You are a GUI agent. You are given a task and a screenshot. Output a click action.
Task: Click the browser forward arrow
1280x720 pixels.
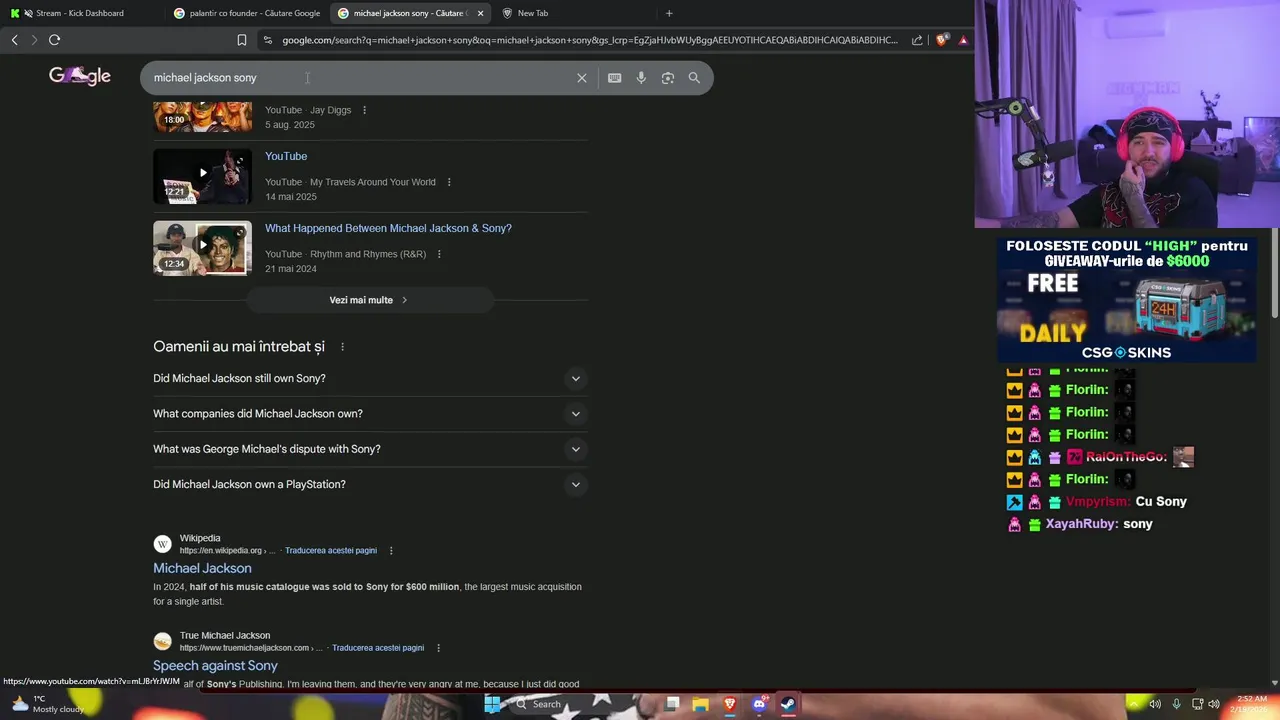pos(34,40)
